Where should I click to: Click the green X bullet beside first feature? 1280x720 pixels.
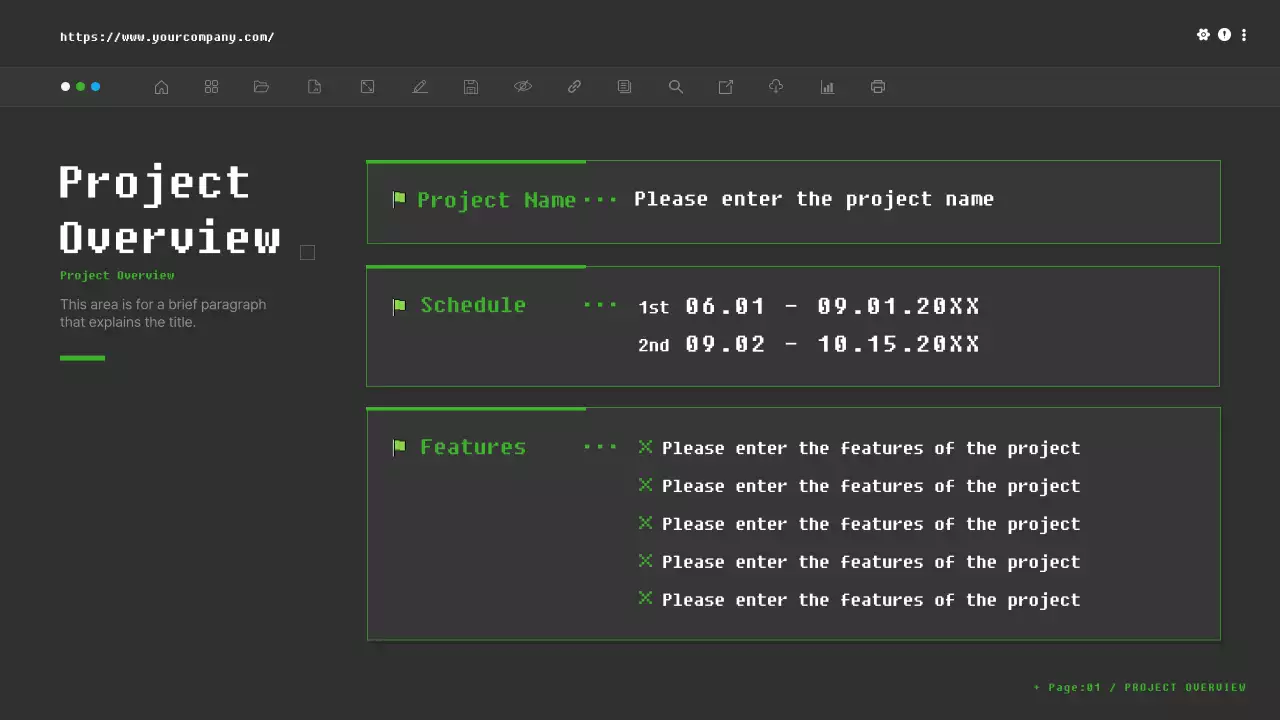click(645, 447)
